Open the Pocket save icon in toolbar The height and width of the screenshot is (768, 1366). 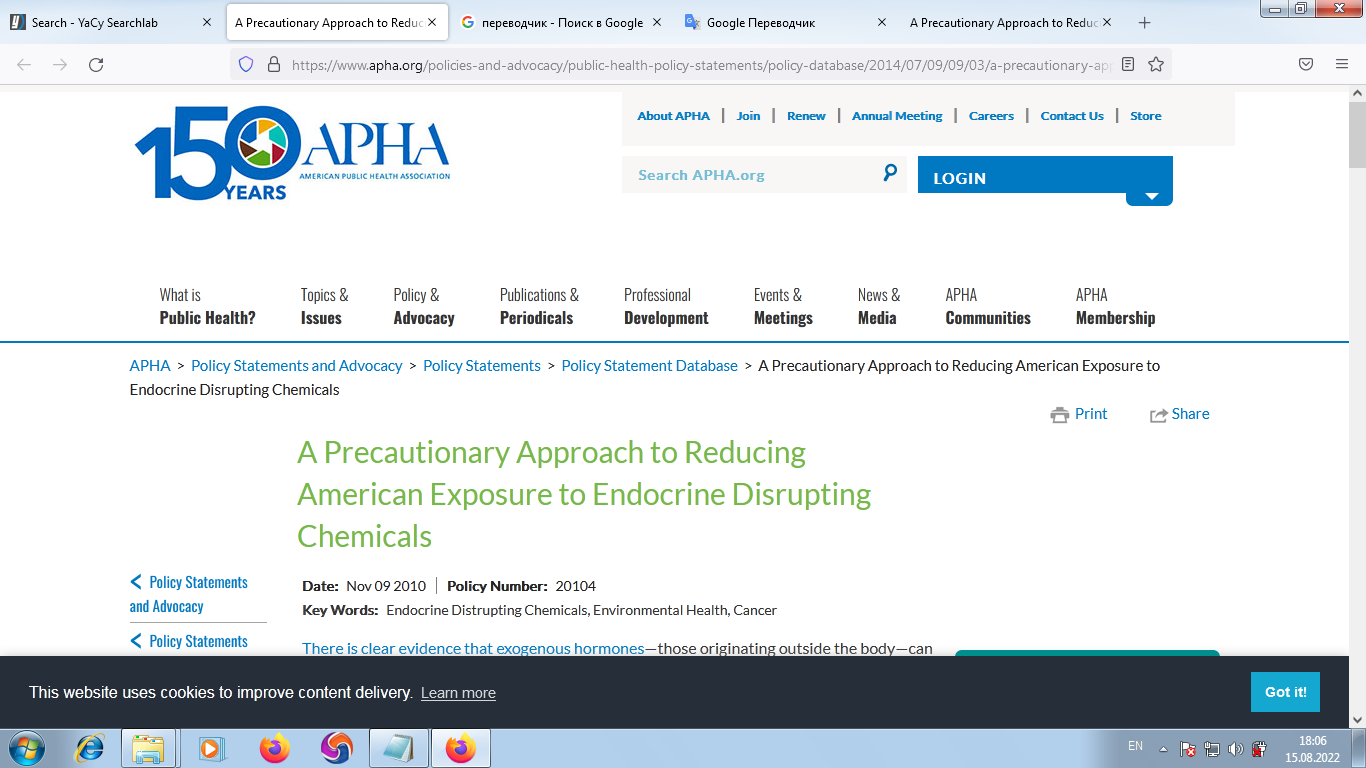1306,64
